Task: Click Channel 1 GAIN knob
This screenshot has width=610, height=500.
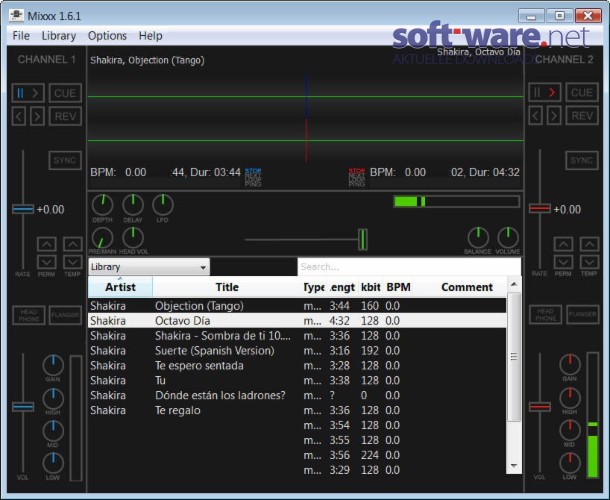Action: tap(53, 365)
